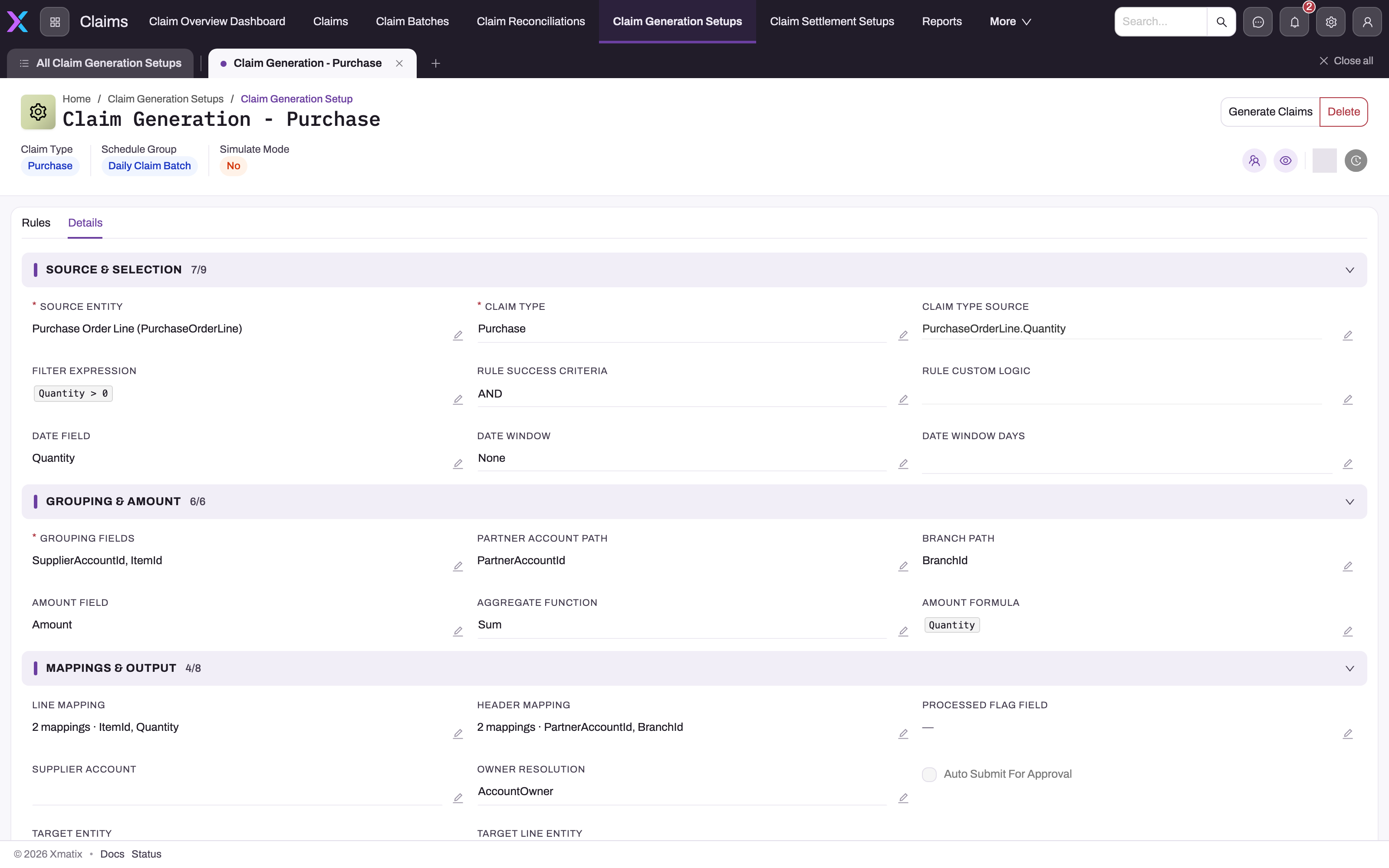
Task: Click the gray color swatch beside history
Action: pos(1325,161)
